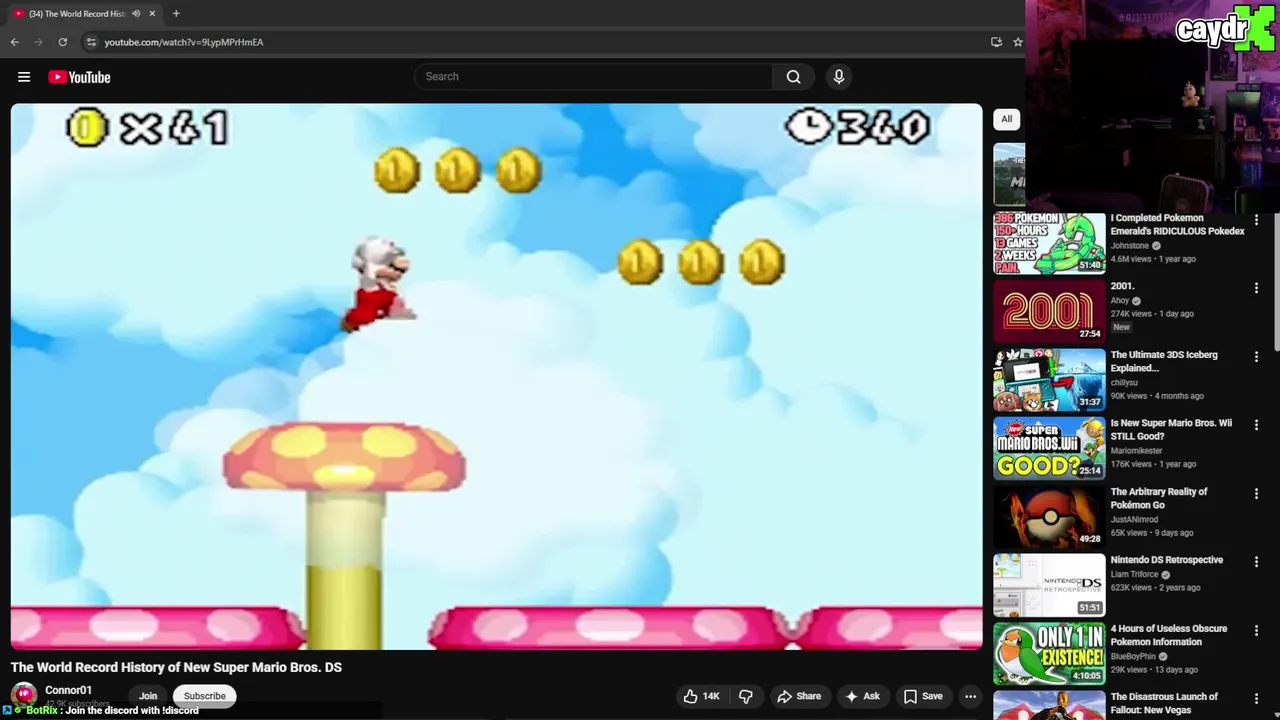Open options menu for Fallout New Vegas video
This screenshot has height=720, width=1280.
[x=1256, y=699]
